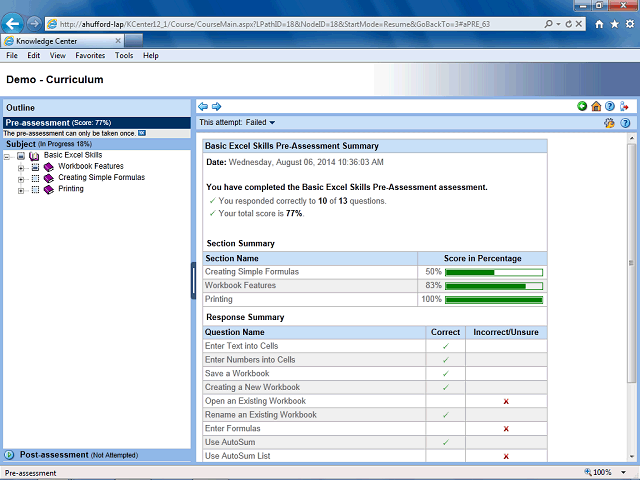The image size is (640, 480).
Task: Open help icon in top course toolbar
Action: click(x=609, y=106)
